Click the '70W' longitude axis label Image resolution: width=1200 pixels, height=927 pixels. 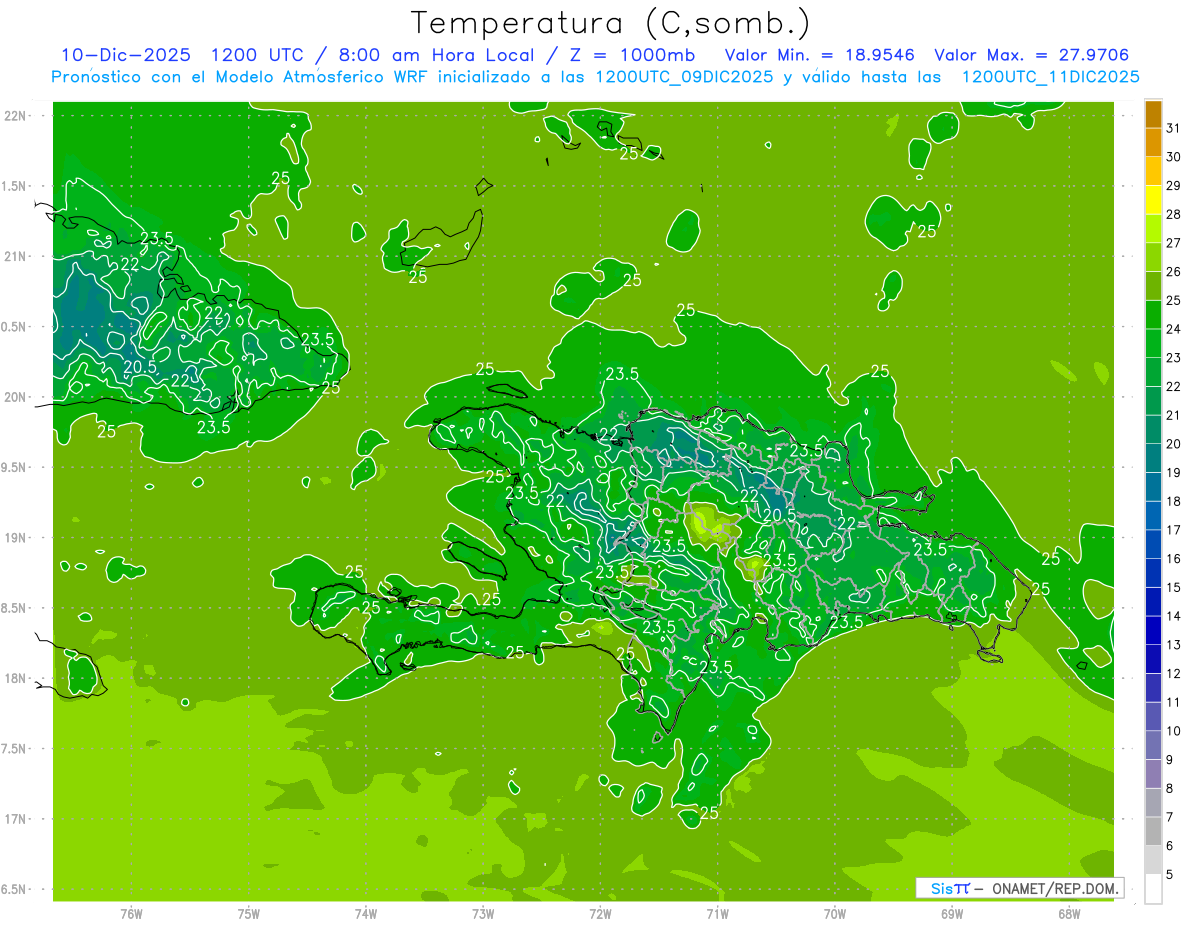tap(835, 913)
